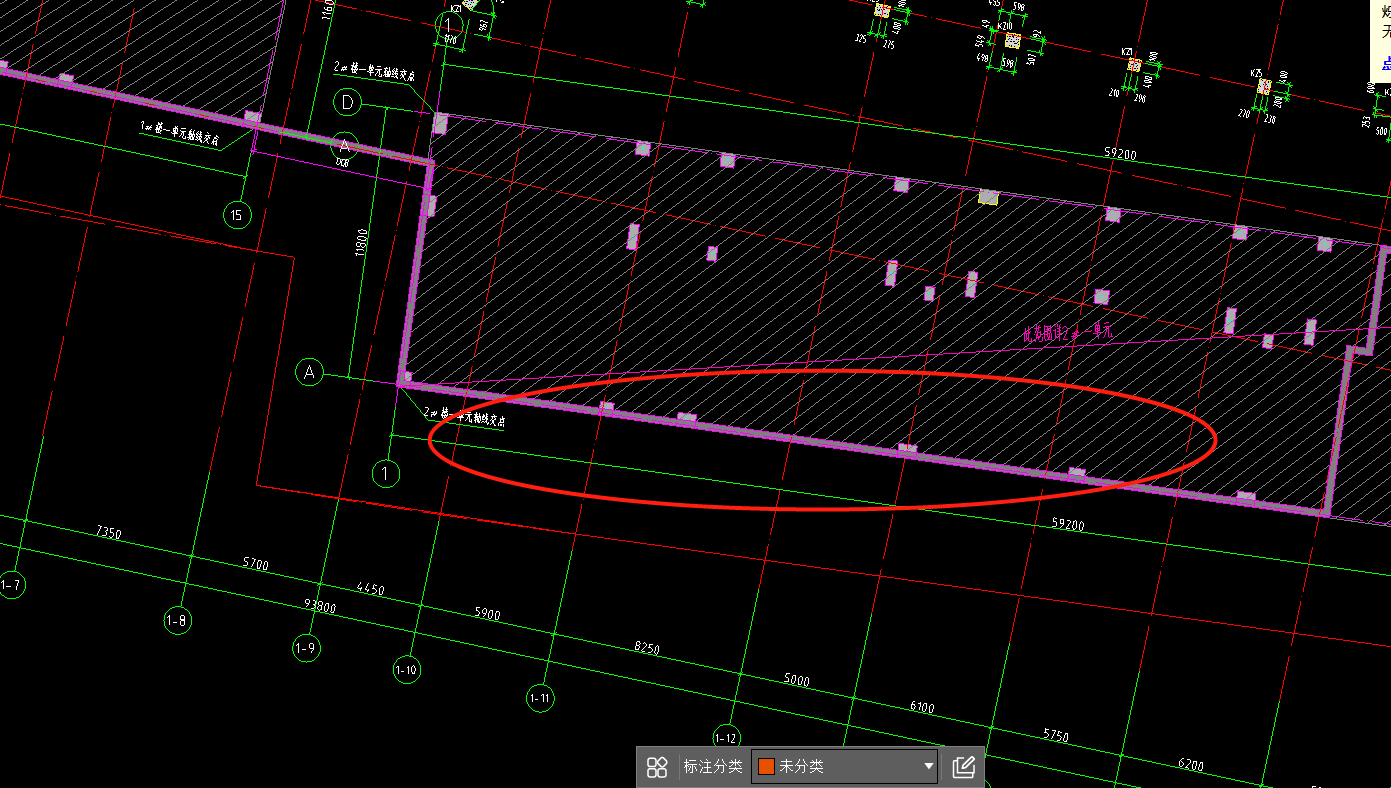Screen dimensions: 1391x788
Task: Click dimension value 6100
Action: [x=922, y=707]
